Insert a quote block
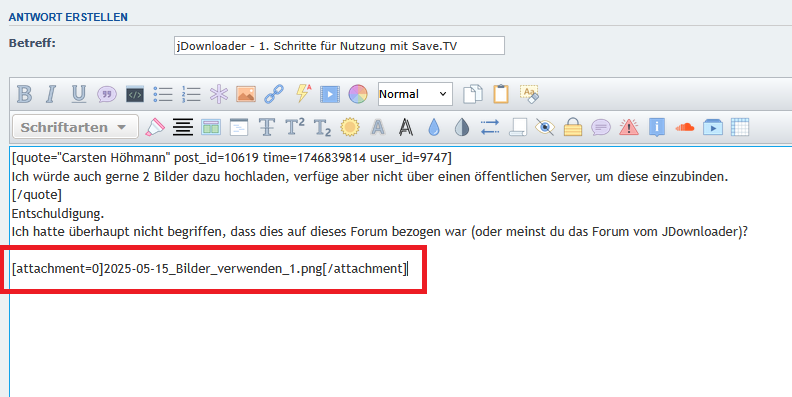This screenshot has height=397, width=792. [x=107, y=94]
